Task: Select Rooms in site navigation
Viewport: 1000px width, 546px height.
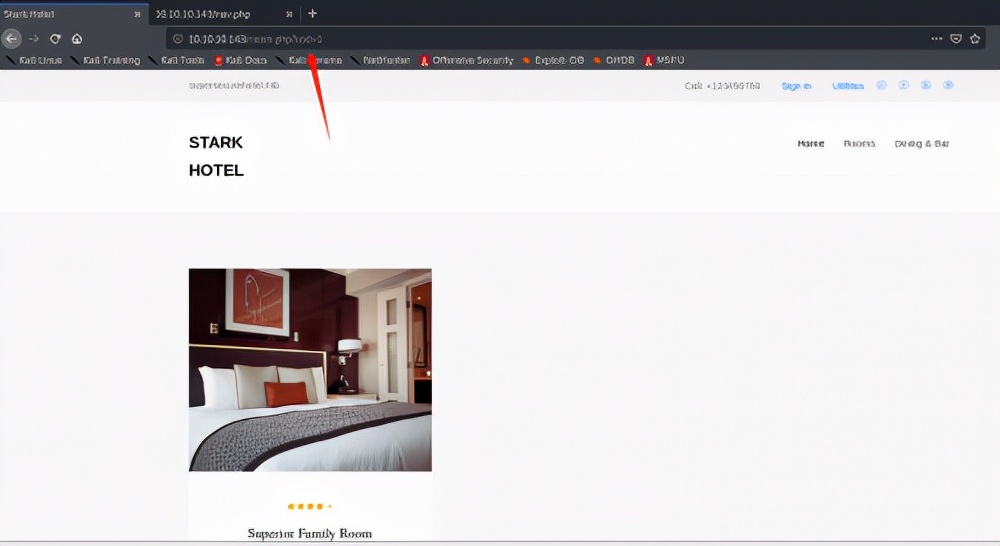Action: [x=859, y=144]
